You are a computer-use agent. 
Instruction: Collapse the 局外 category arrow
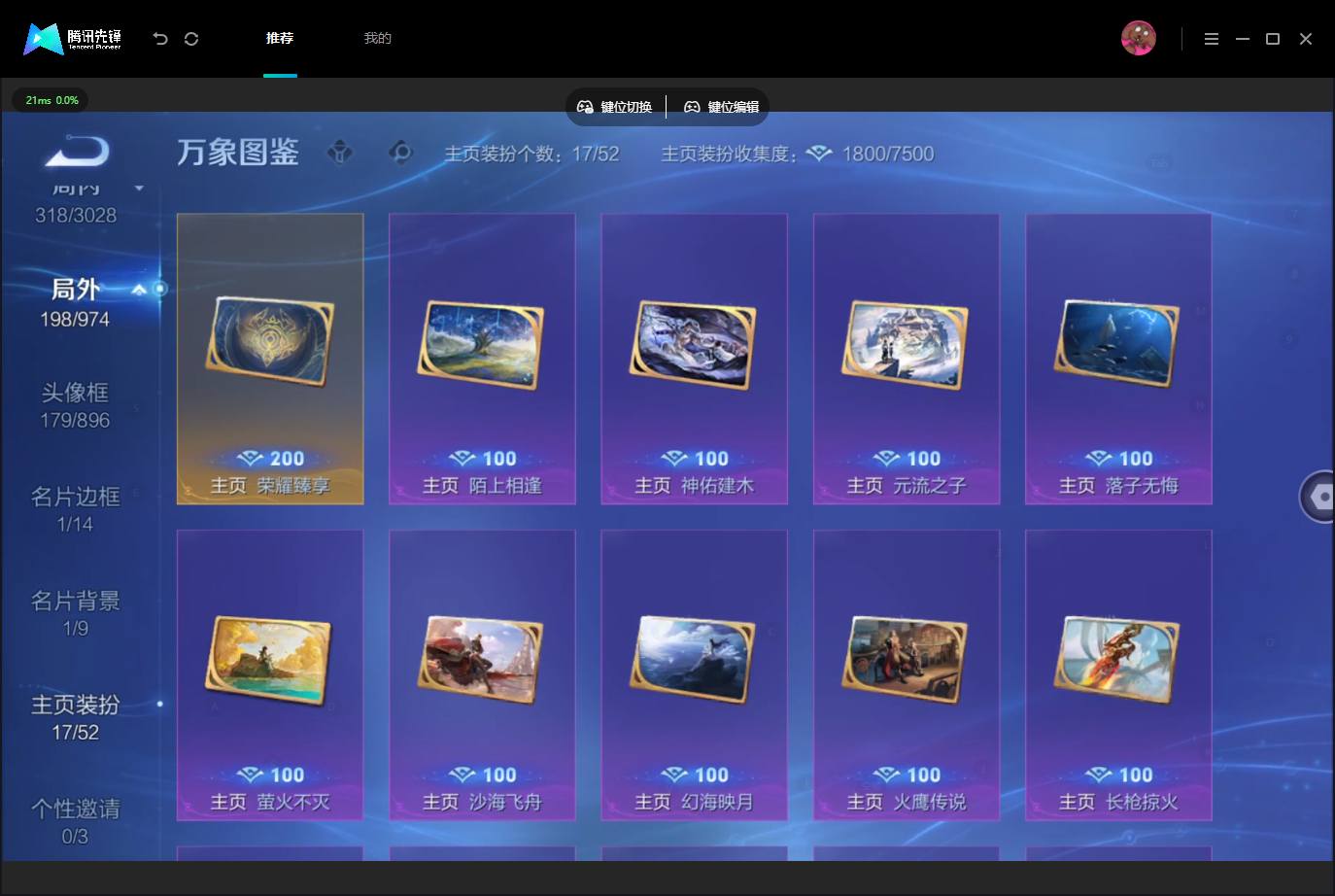139,289
